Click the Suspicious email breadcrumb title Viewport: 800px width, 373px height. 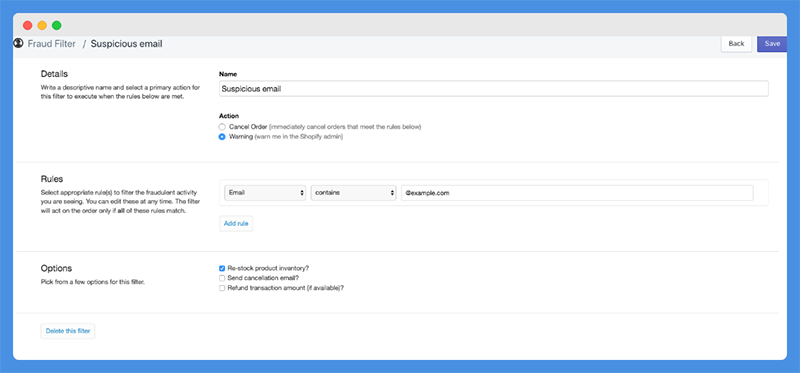coord(127,44)
